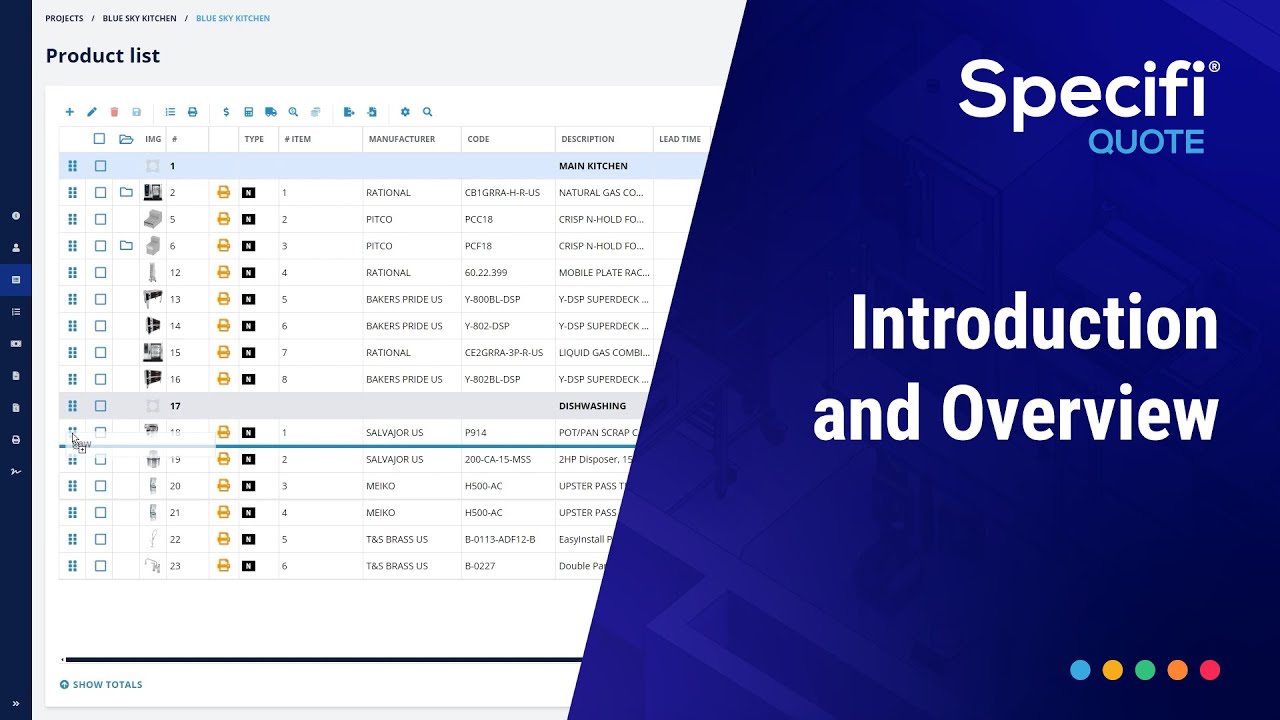Click the drag handle of the MAIN KITCHEN row
The width and height of the screenshot is (1280, 720).
pyautogui.click(x=72, y=166)
